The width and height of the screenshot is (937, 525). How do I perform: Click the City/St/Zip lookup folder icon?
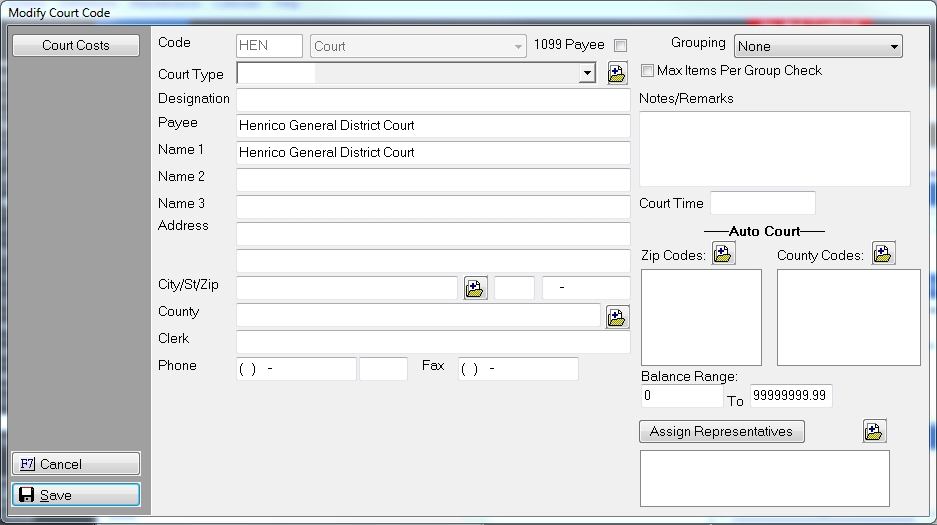click(x=475, y=289)
